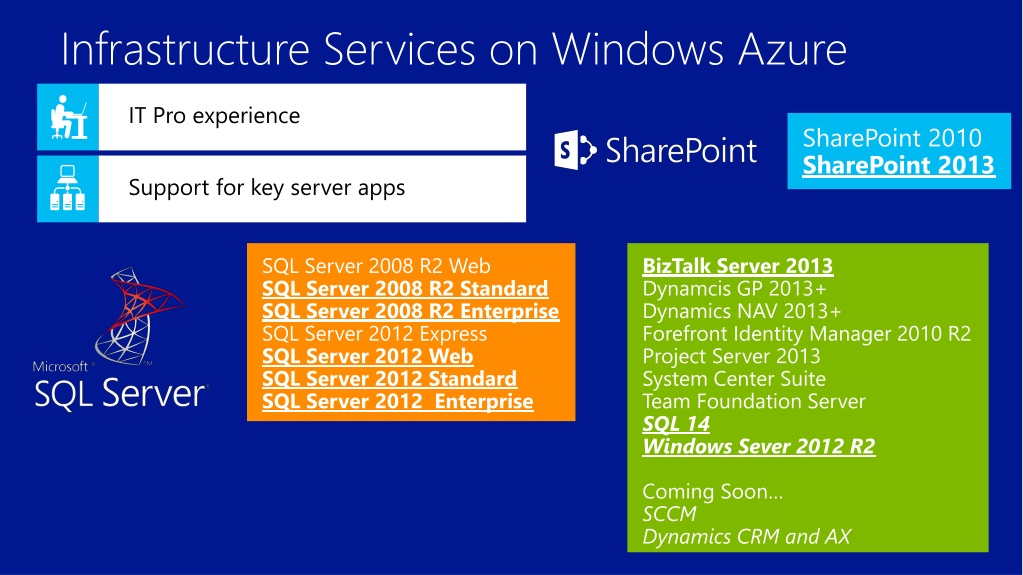
Task: Click the Microsoft SQL Server logo graphic
Action: [x=120, y=338]
